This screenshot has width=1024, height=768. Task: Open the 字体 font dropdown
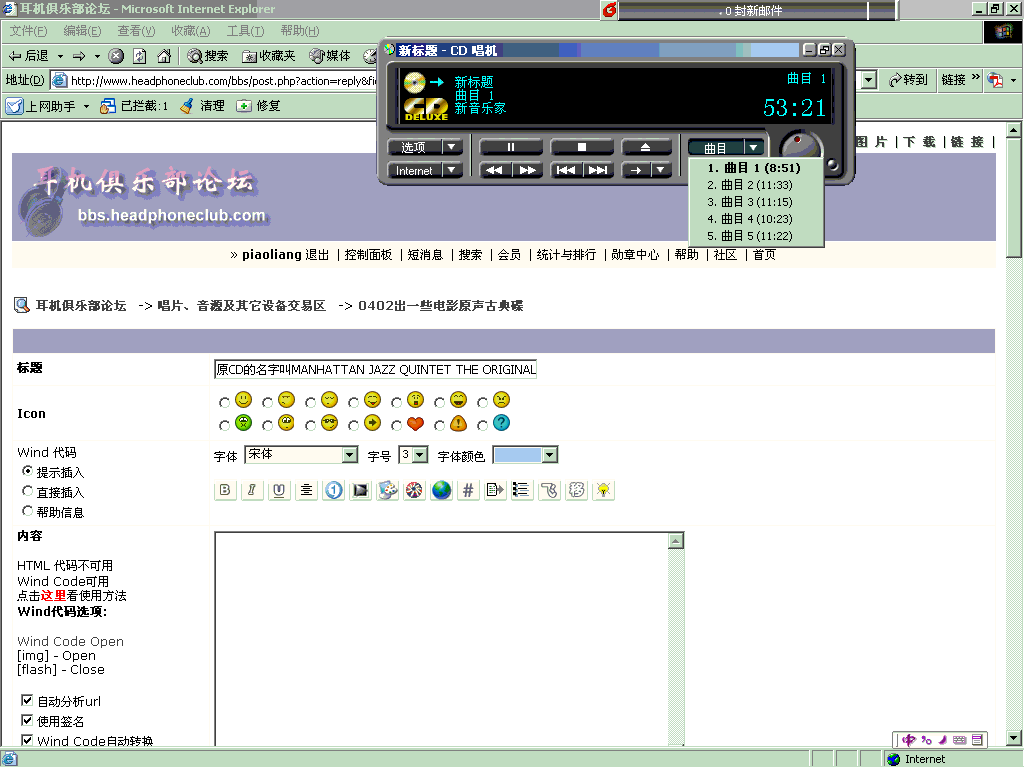click(x=350, y=455)
